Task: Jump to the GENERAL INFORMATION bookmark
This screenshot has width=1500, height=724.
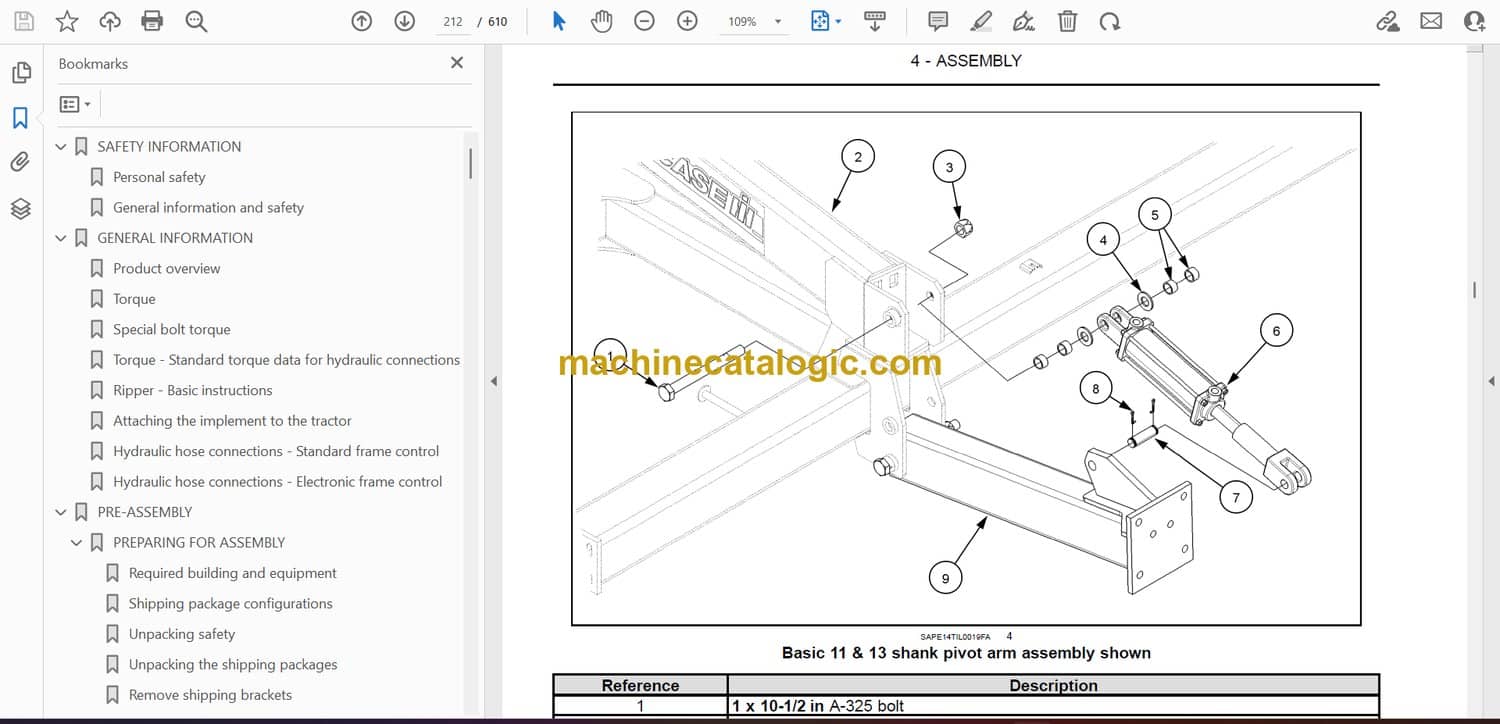Action: 175,238
